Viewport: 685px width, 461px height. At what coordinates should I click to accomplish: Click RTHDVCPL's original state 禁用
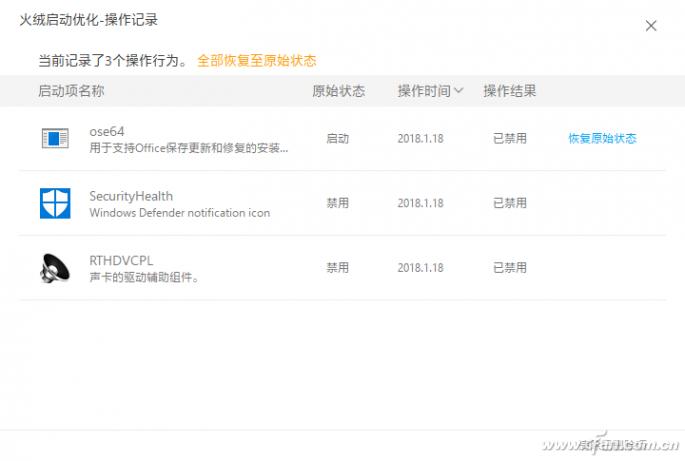338,268
